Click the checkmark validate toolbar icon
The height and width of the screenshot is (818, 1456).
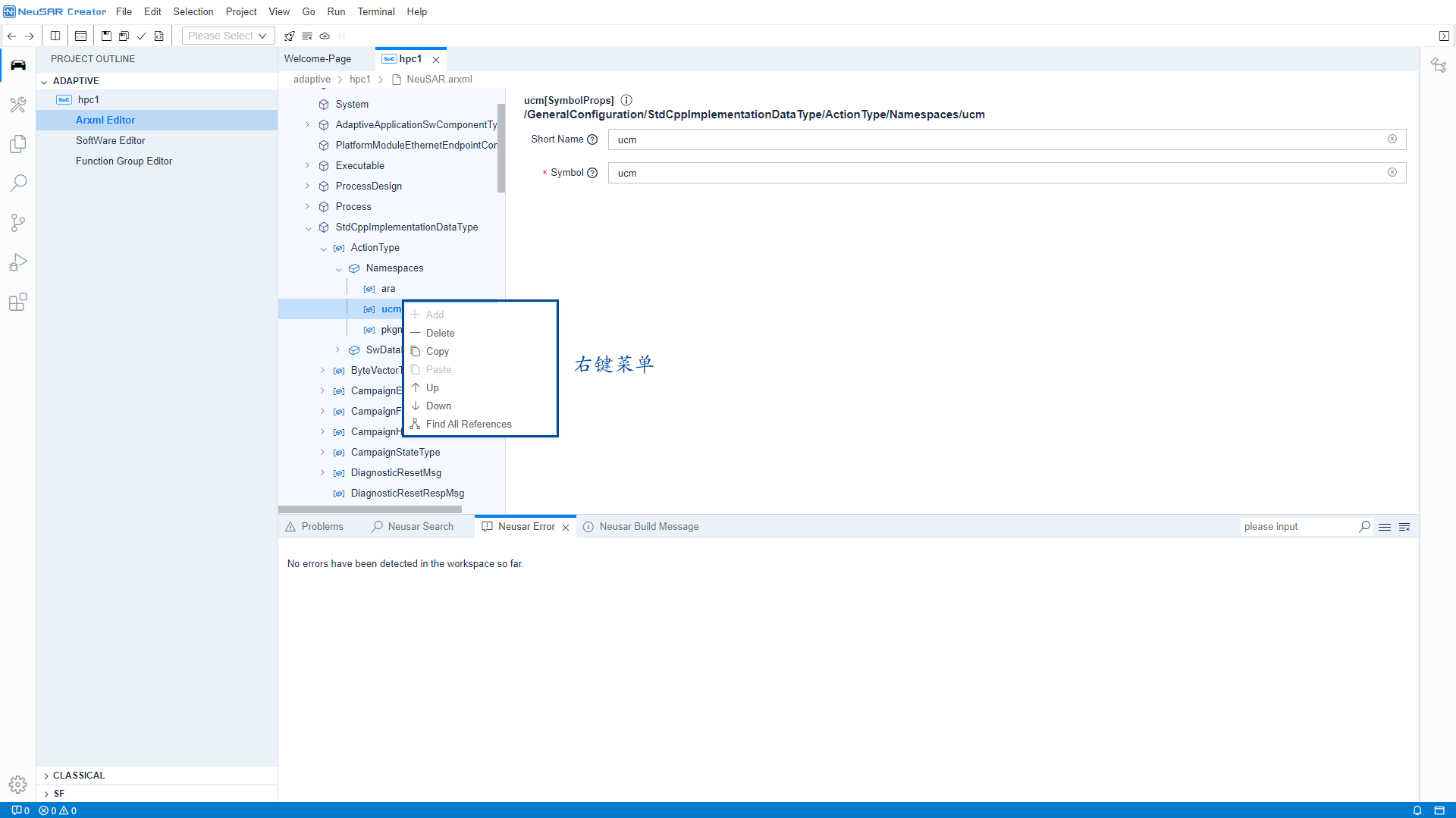click(141, 36)
